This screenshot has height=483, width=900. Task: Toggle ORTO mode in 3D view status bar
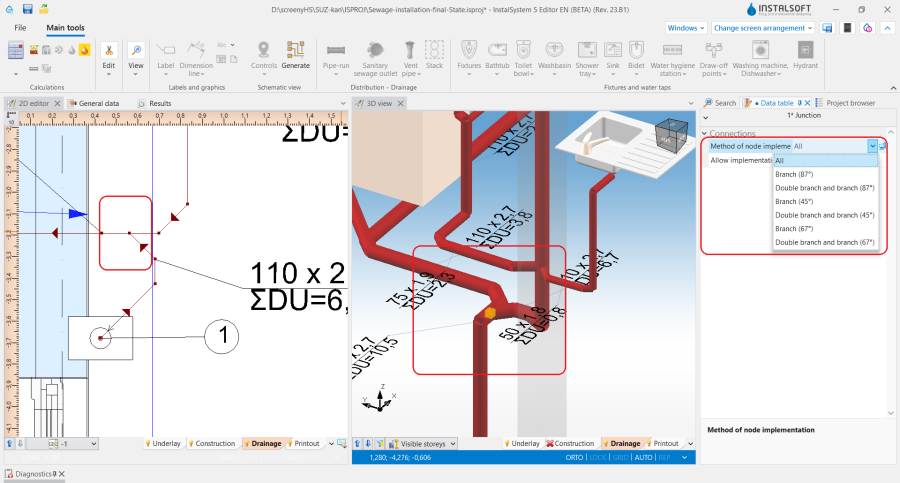[x=574, y=458]
